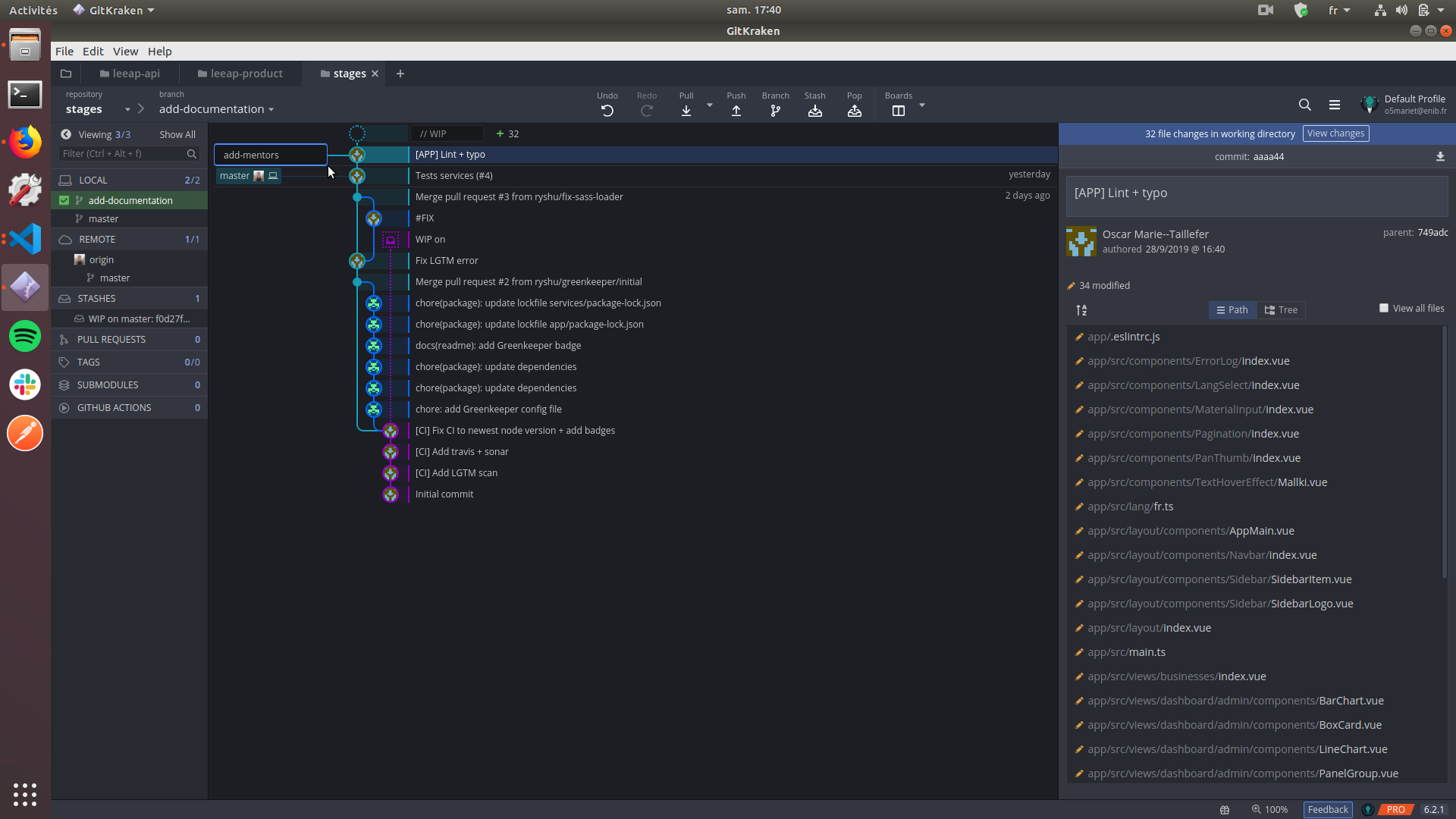Add a new tab with the plus icon
The image size is (1456, 819).
pos(400,74)
